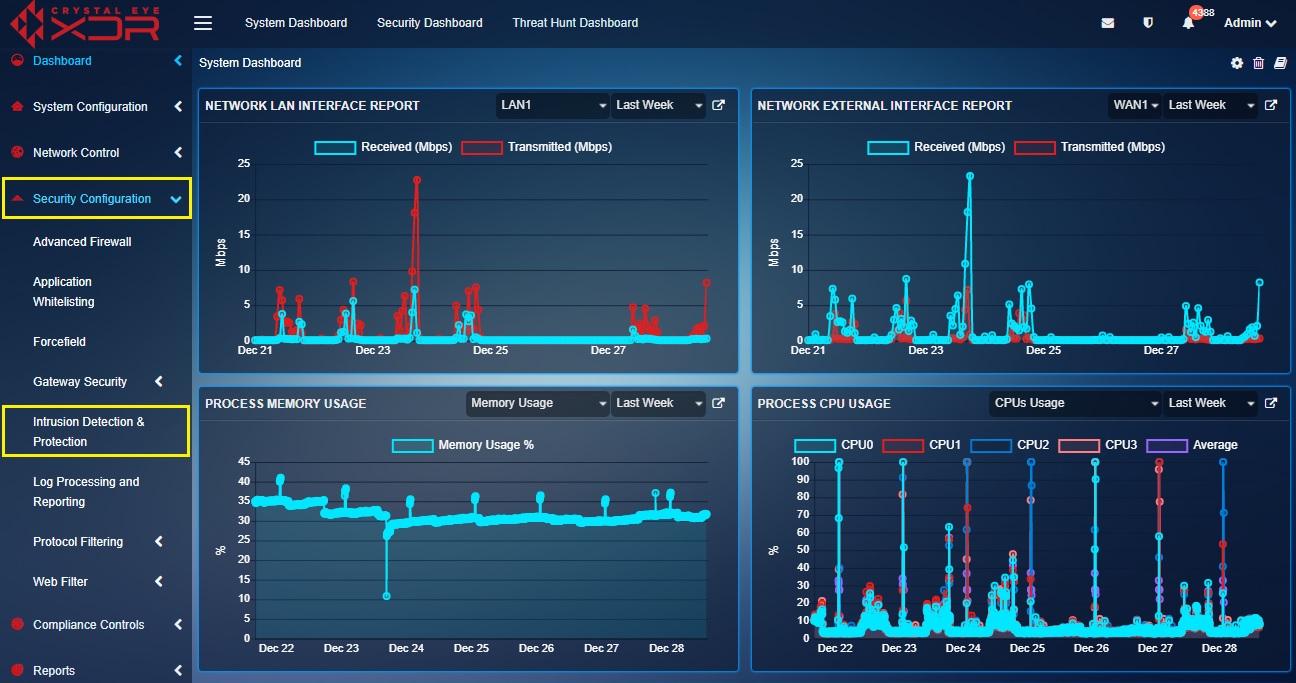Expand the Gateway Security submenu chevron
Screen dimensions: 1296x683
pyautogui.click(x=159, y=382)
